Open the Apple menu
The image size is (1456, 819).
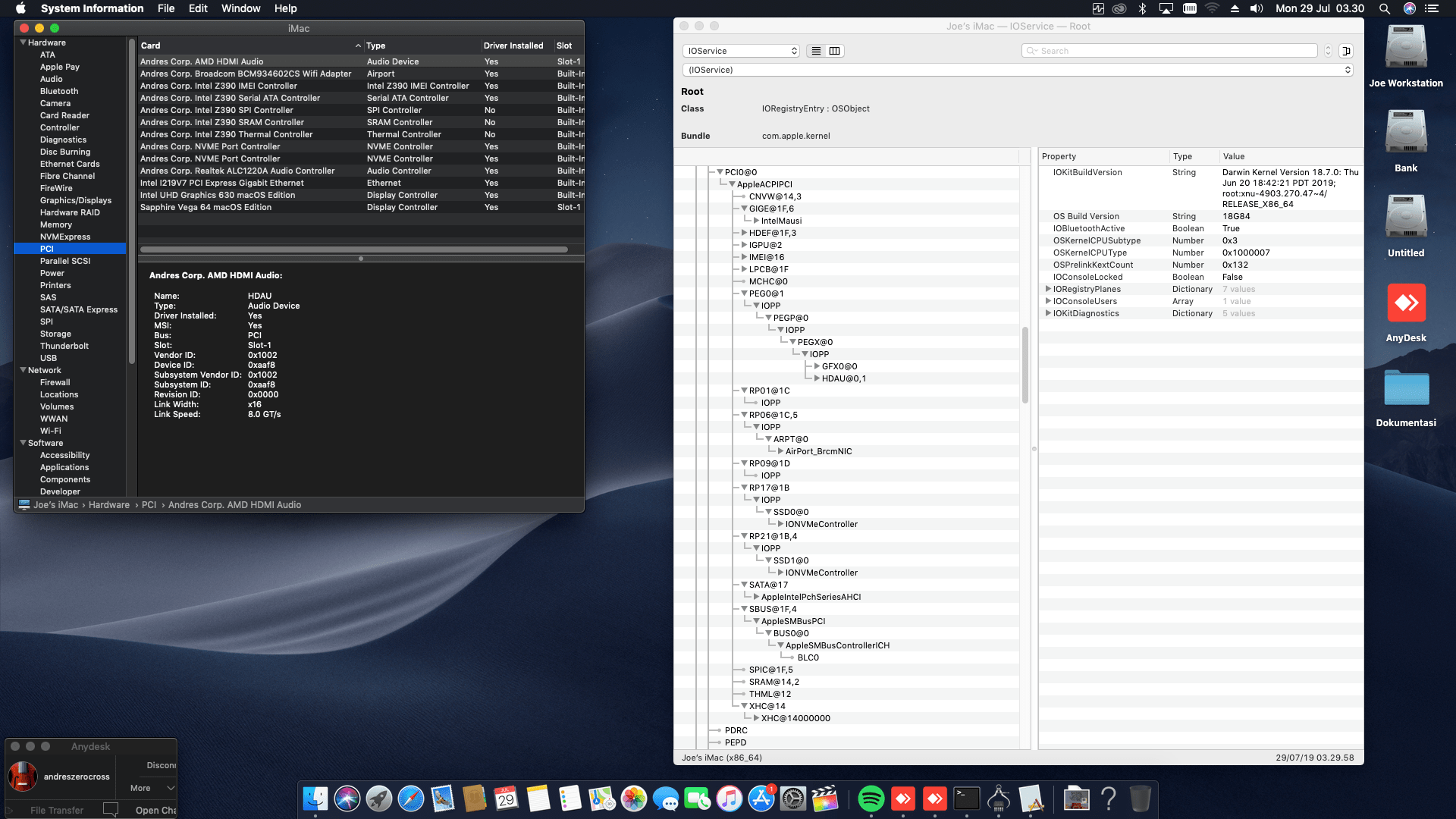pos(20,8)
